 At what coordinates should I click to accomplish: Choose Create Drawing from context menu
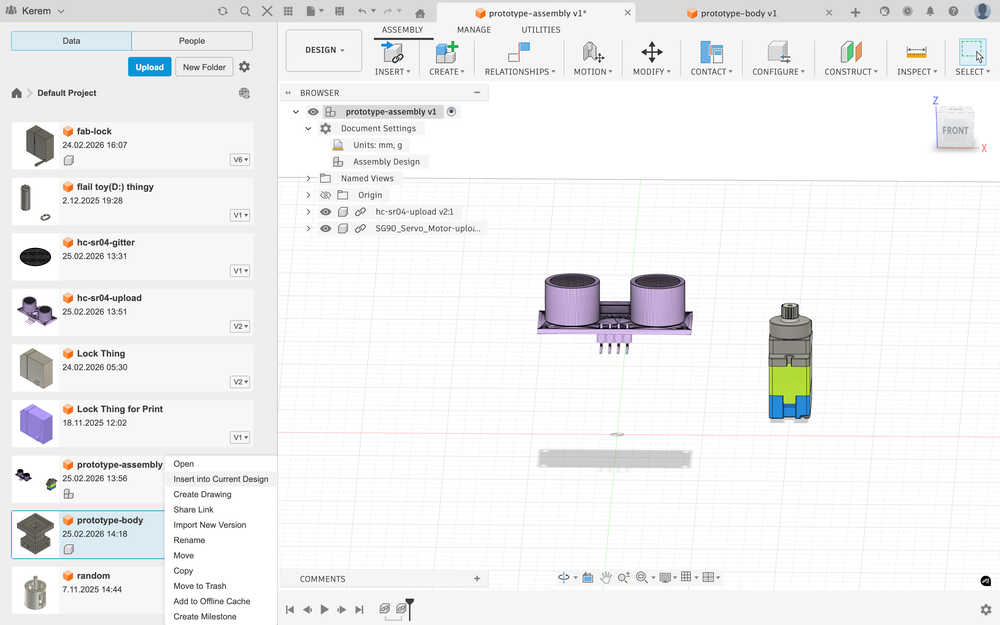point(202,494)
